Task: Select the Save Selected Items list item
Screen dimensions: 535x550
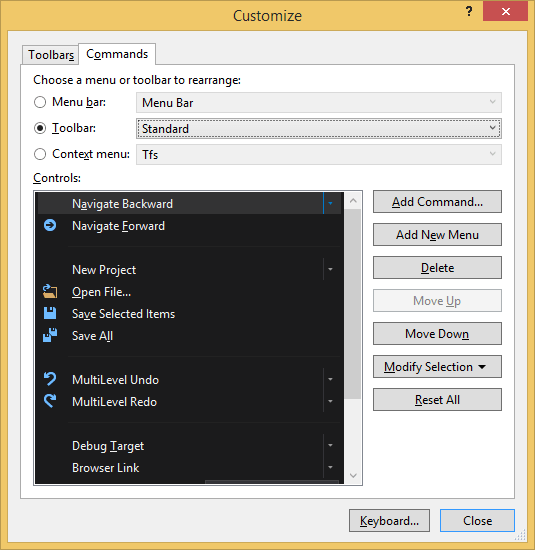Action: 189,314
